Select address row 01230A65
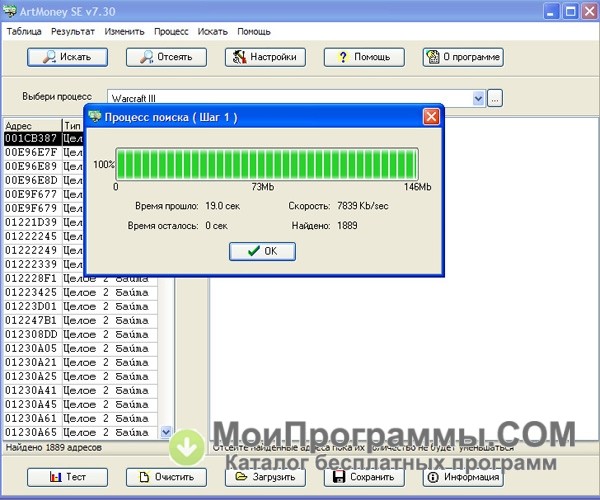 click(80, 433)
